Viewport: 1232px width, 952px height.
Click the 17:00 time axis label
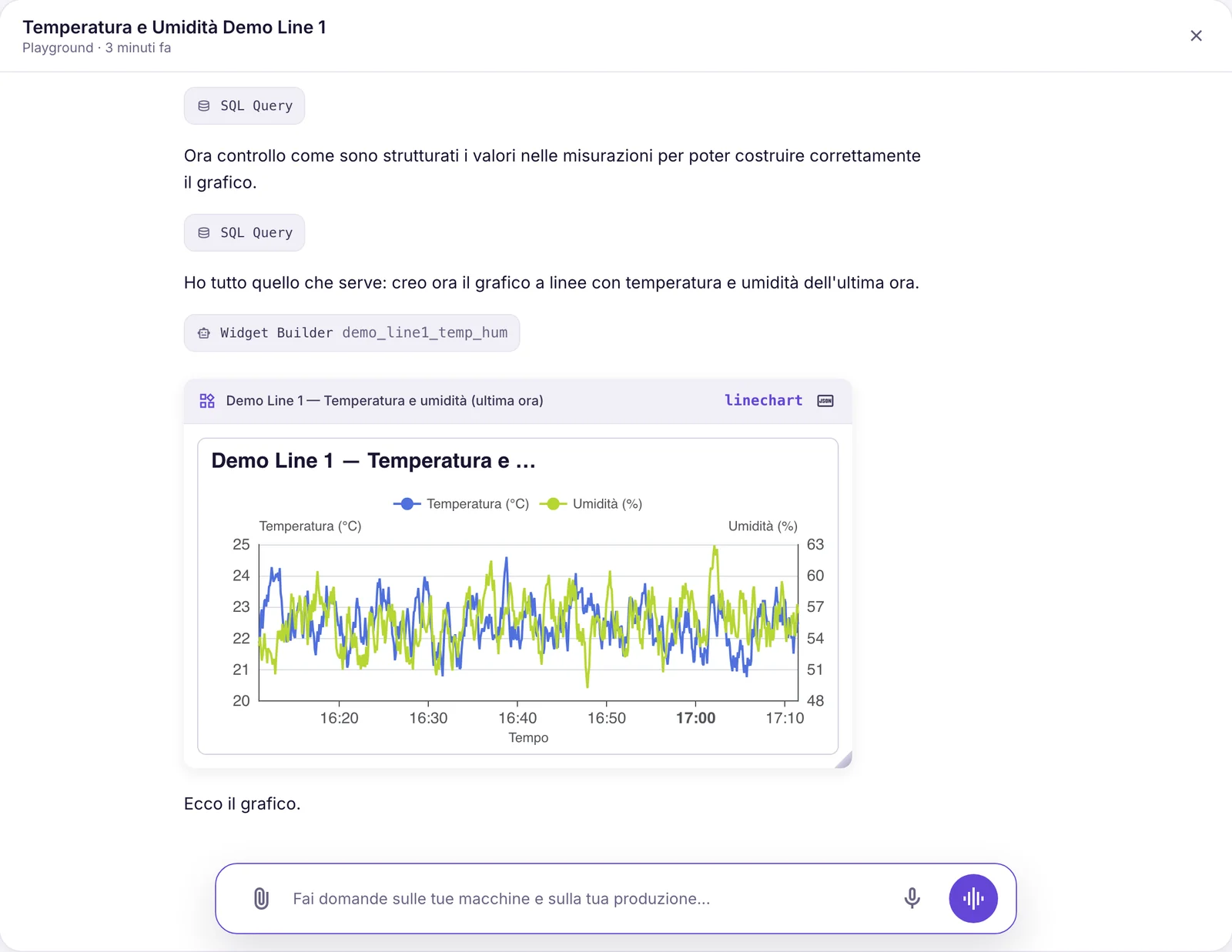[x=695, y=718]
